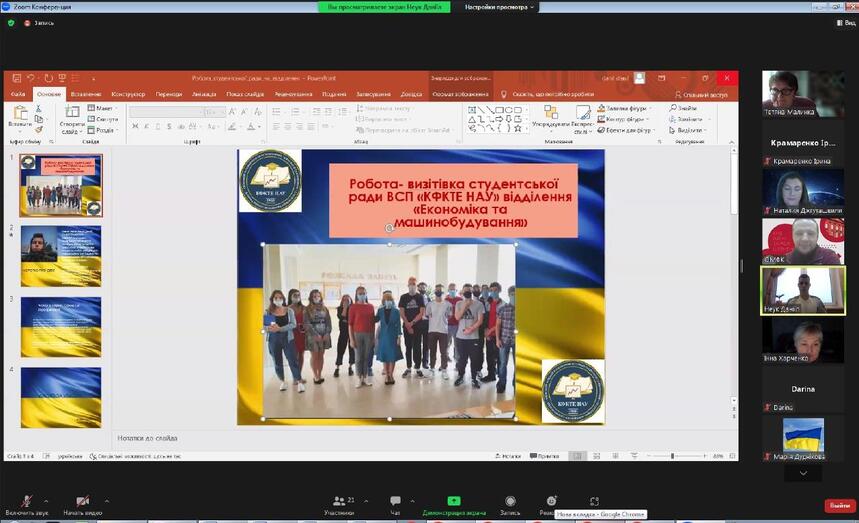Switch to Переходи ribbon tab
Image resolution: width=859 pixels, height=523 pixels.
click(169, 94)
